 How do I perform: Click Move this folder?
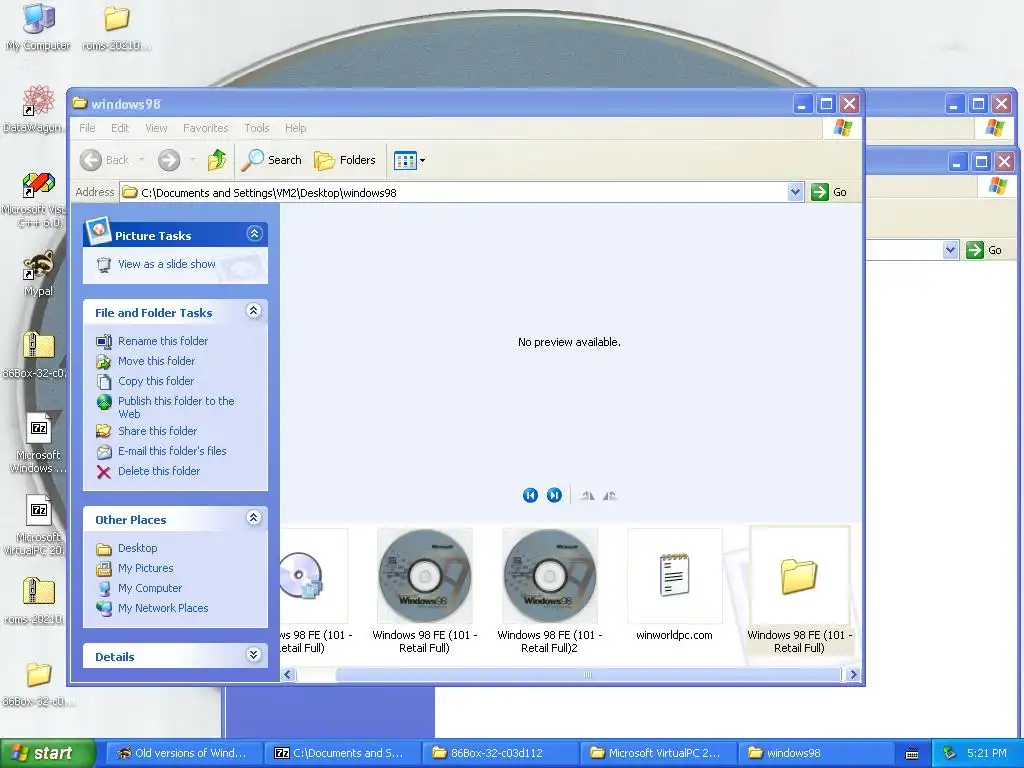coord(156,361)
